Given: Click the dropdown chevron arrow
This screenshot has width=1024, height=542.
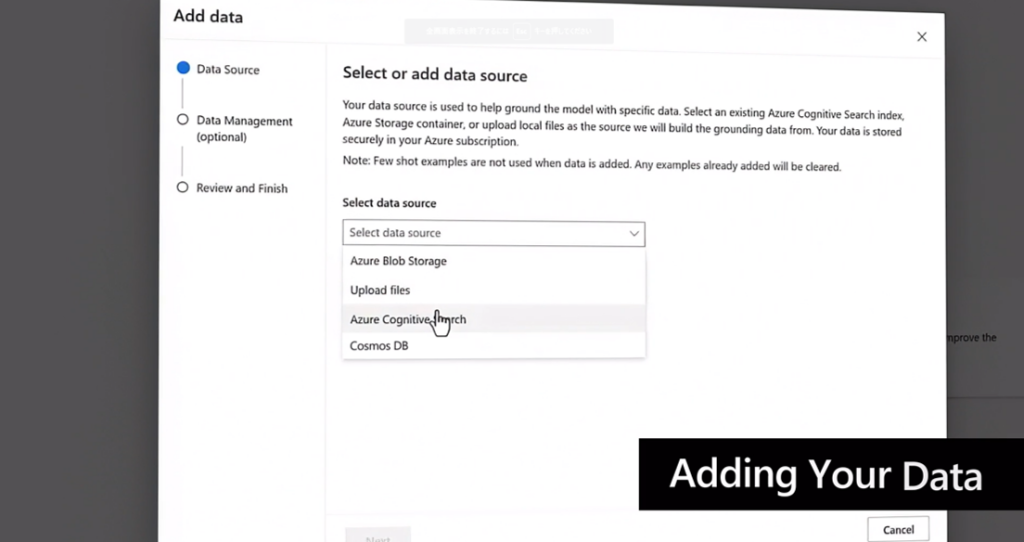Looking at the screenshot, I should [x=633, y=234].
